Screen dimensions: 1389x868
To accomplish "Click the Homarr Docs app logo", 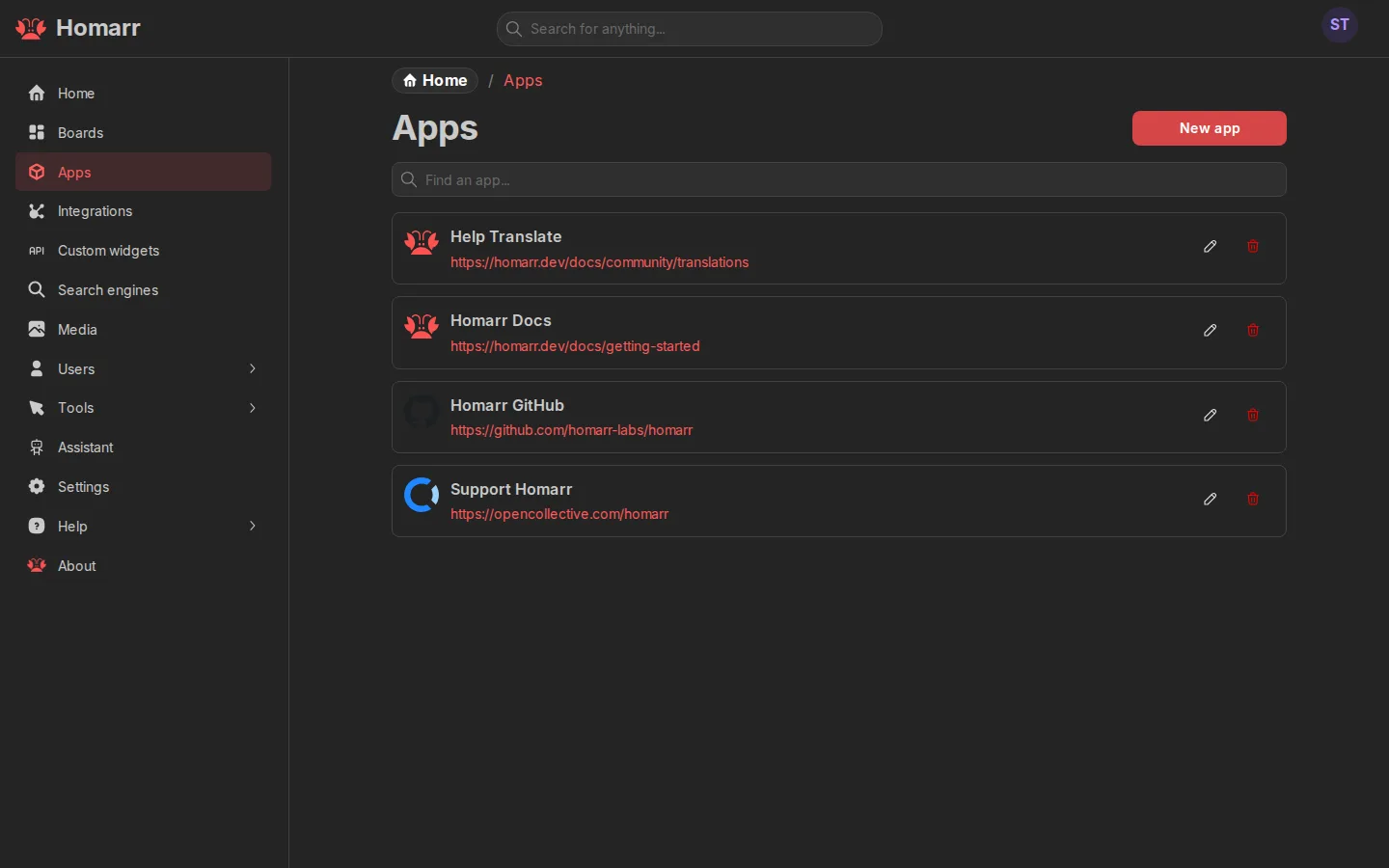I will tap(422, 326).
